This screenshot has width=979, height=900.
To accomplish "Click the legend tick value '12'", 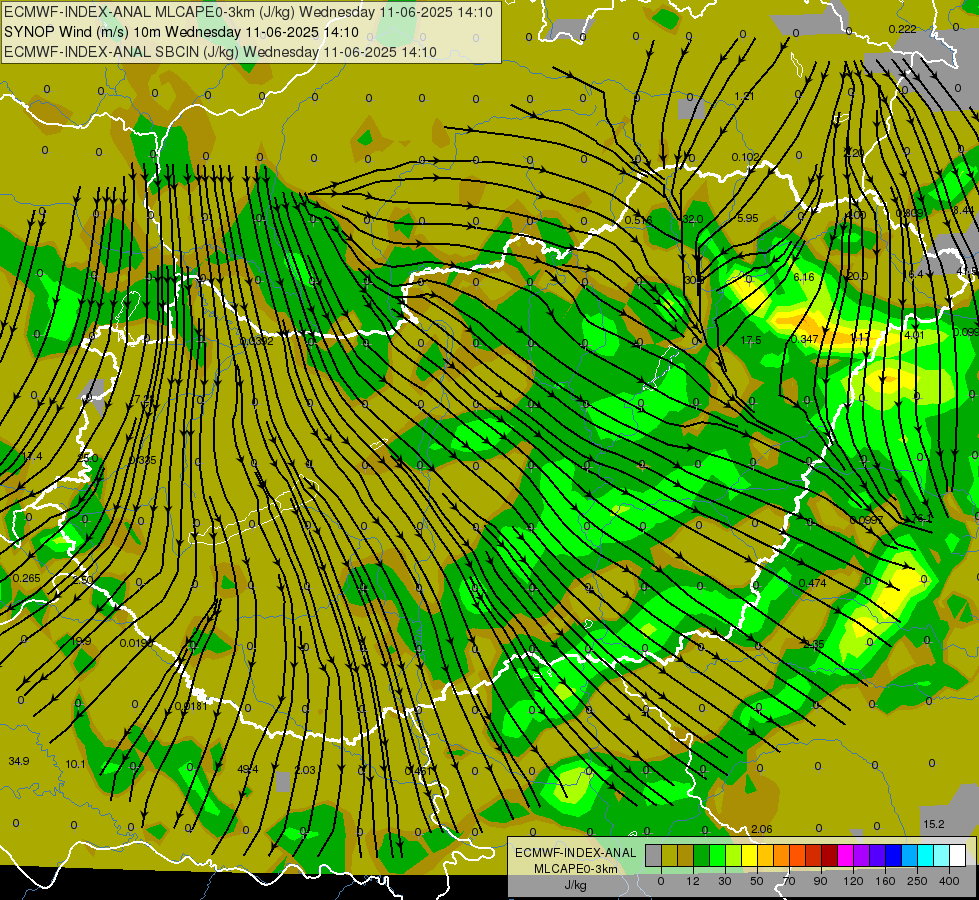I will click(693, 881).
